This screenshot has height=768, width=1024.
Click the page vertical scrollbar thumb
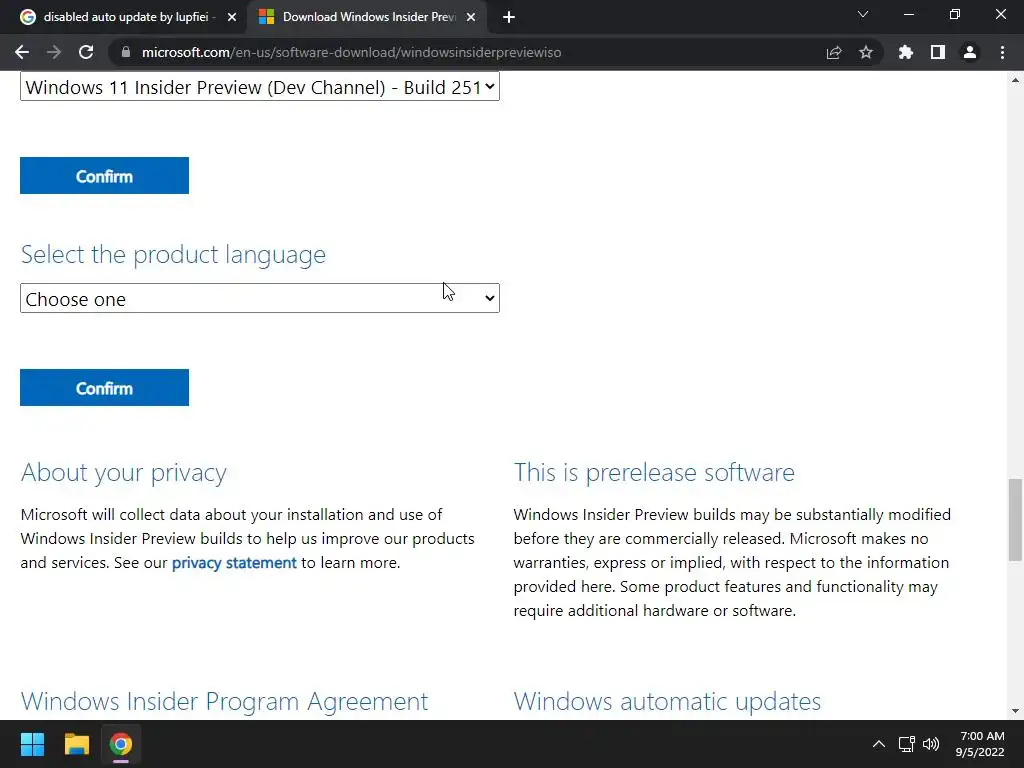[1015, 520]
